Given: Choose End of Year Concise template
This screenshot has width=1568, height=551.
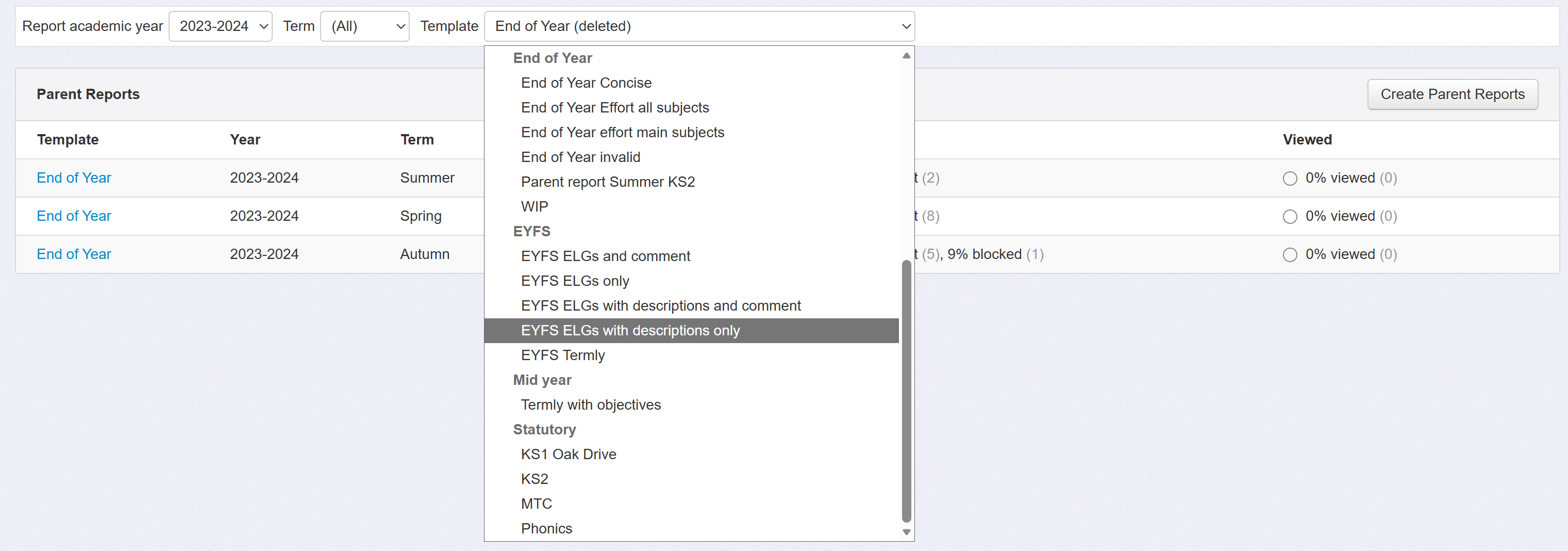Looking at the screenshot, I should tap(586, 83).
